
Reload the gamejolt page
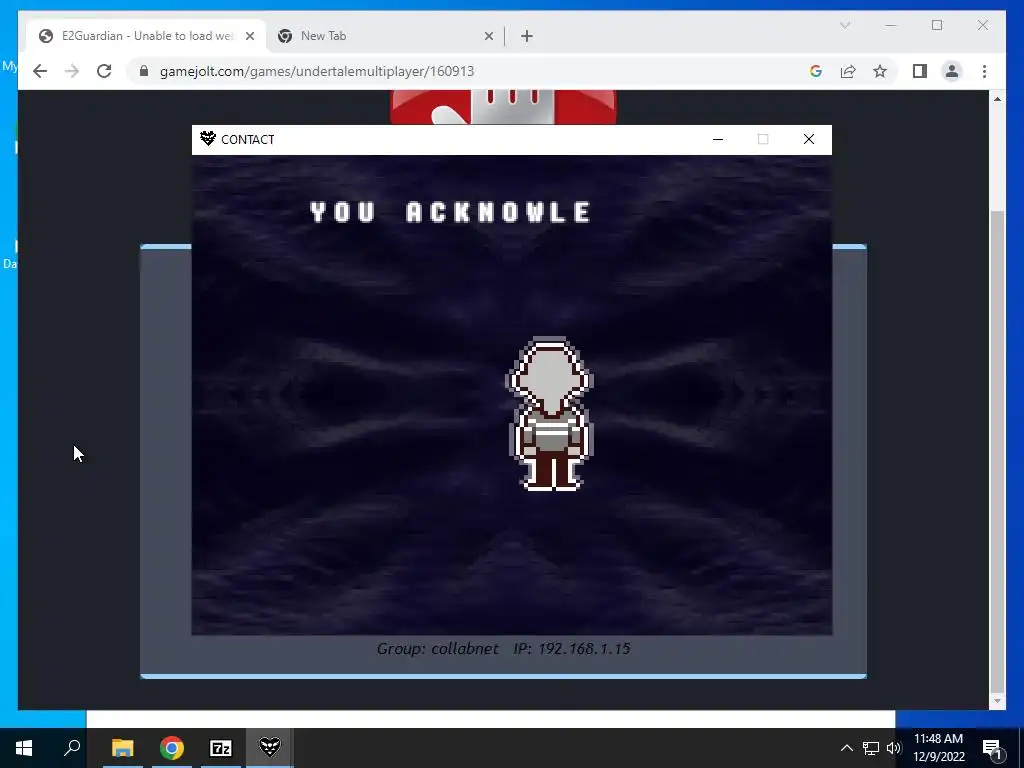104,71
